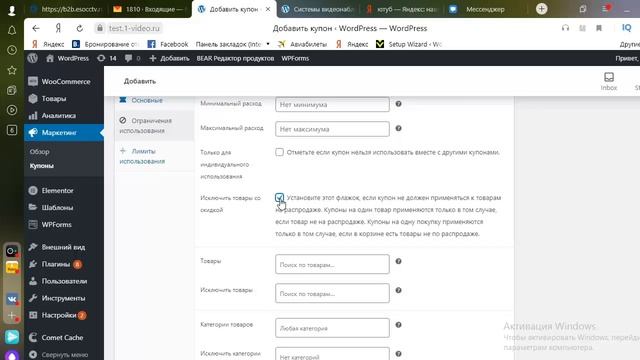Open the headphones icon in toolbar
The height and width of the screenshot is (360, 640).
[x=565, y=28]
